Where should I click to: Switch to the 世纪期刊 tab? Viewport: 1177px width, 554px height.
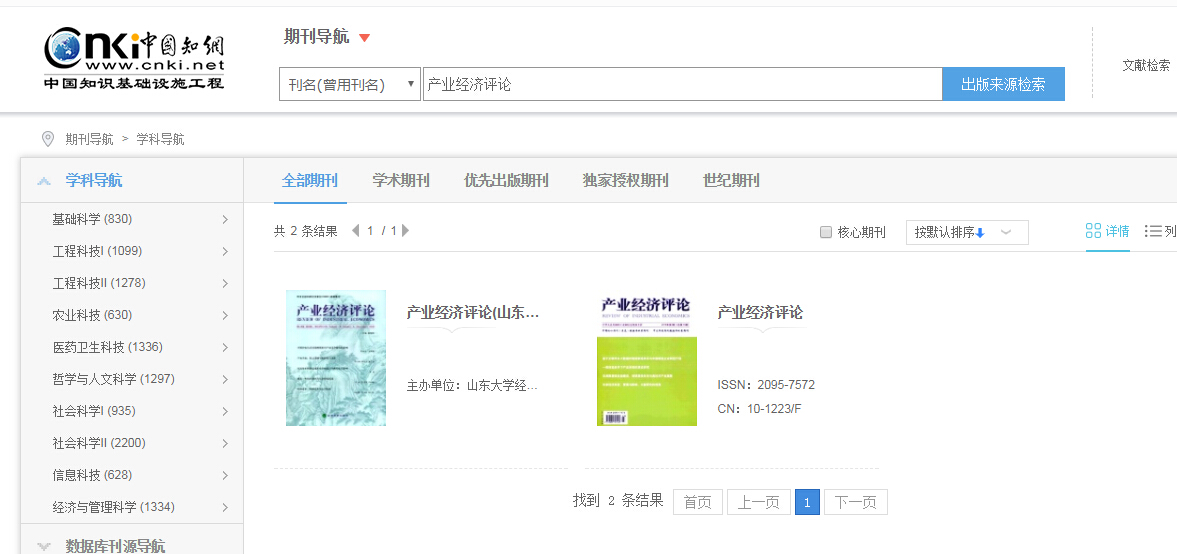point(731,181)
